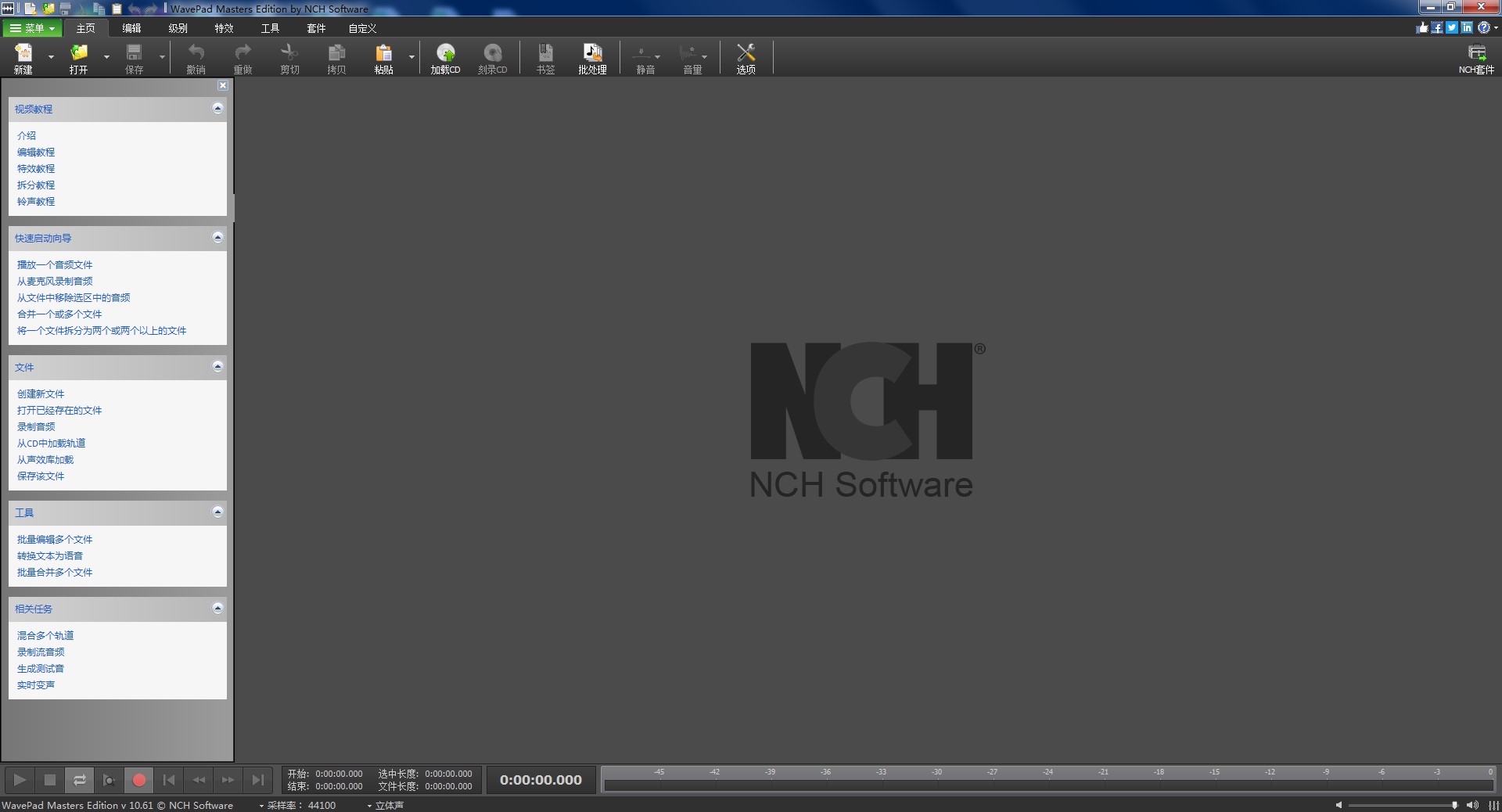Click the 新建 new file icon
Viewport: 1502px width, 812px height.
(23, 58)
